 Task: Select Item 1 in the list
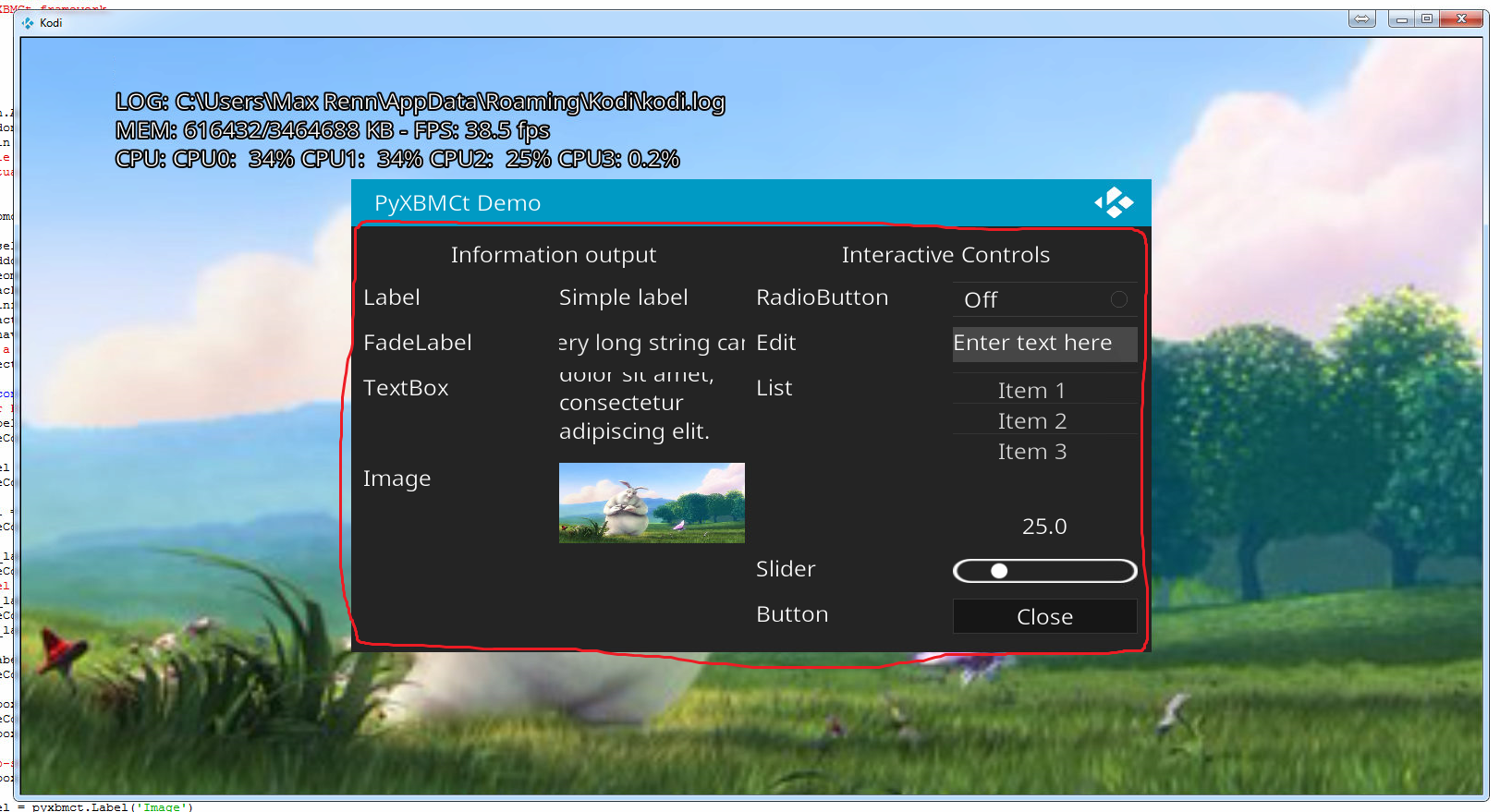tap(1044, 390)
